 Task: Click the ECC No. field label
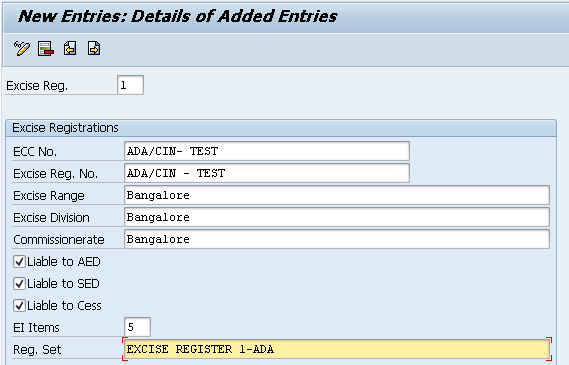35,152
